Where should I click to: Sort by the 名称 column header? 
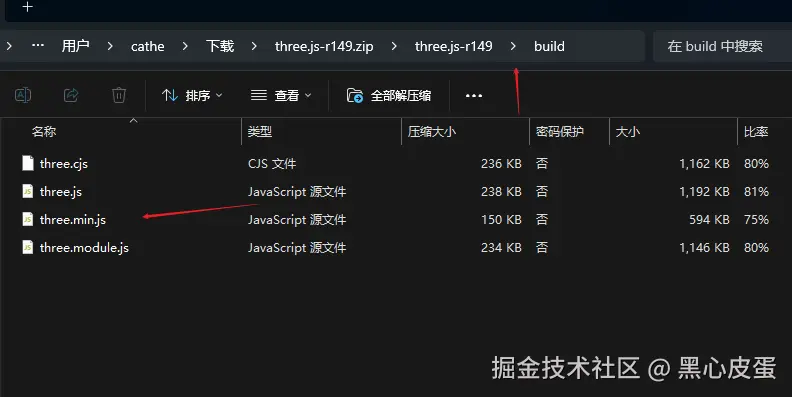click(44, 132)
